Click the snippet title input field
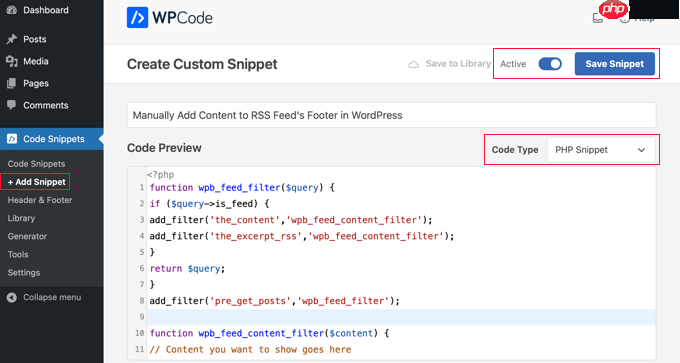This screenshot has width=680, height=363. pos(391,115)
